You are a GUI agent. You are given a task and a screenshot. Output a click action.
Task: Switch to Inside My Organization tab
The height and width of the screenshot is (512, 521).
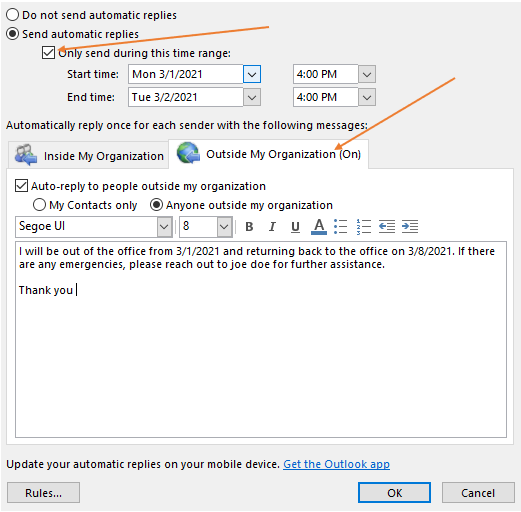pos(89,155)
